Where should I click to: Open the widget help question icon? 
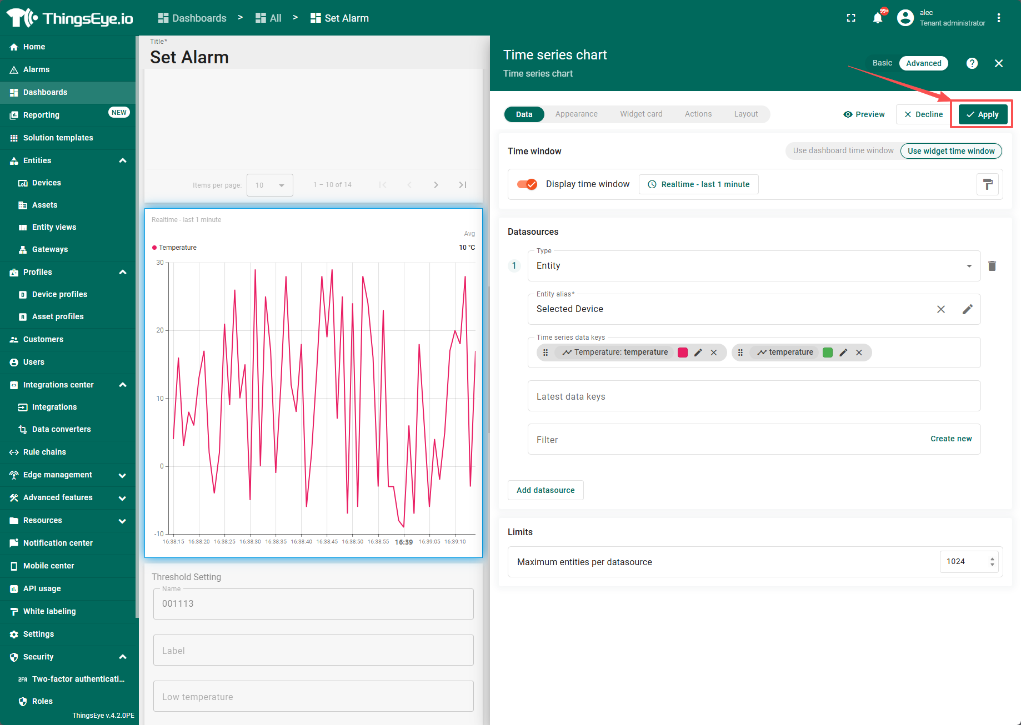coord(972,63)
